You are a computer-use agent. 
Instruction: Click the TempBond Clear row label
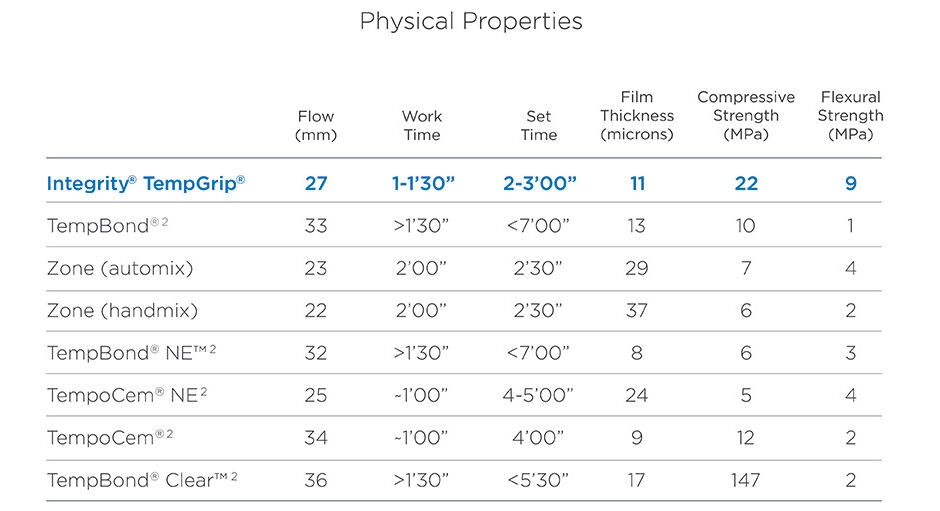pyautogui.click(x=142, y=480)
